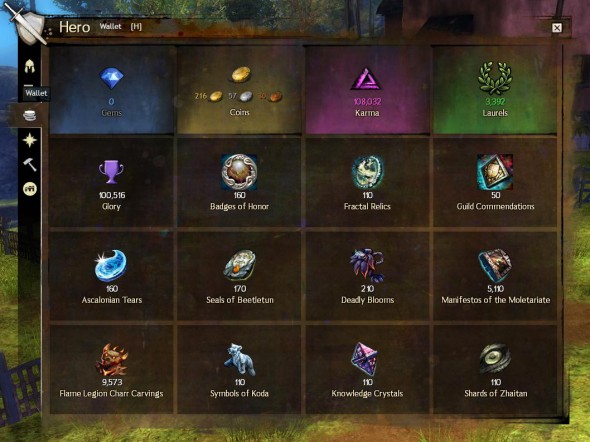Select the Deadly Blooms flower icon
The height and width of the screenshot is (442, 590).
coord(367,266)
